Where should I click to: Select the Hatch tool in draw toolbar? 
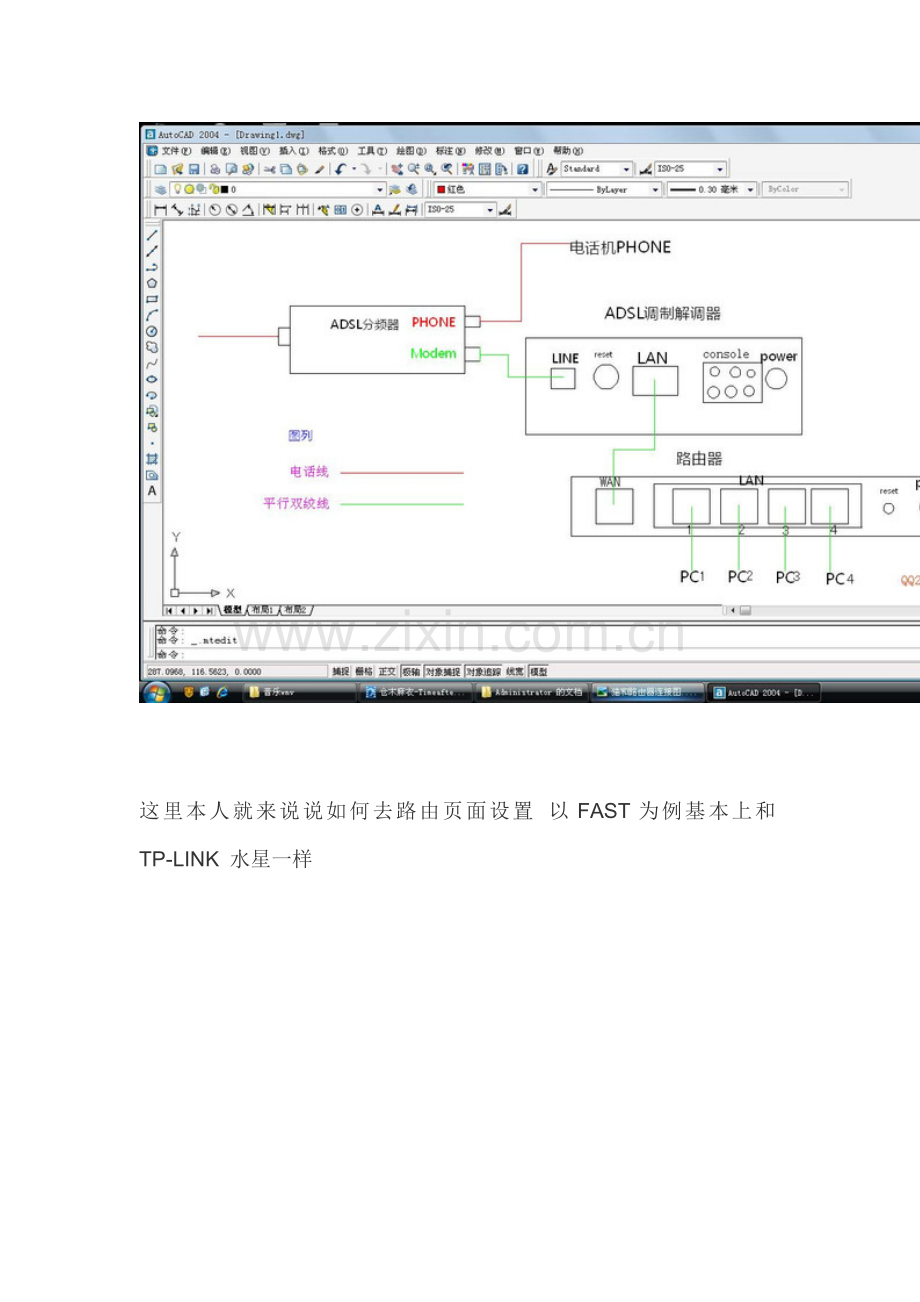[152, 458]
